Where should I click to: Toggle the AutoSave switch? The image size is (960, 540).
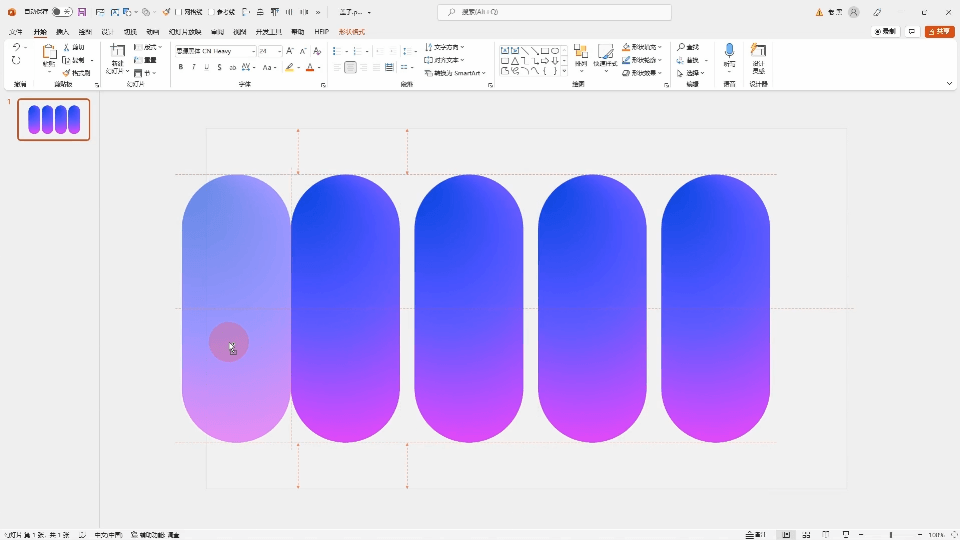click(x=61, y=12)
